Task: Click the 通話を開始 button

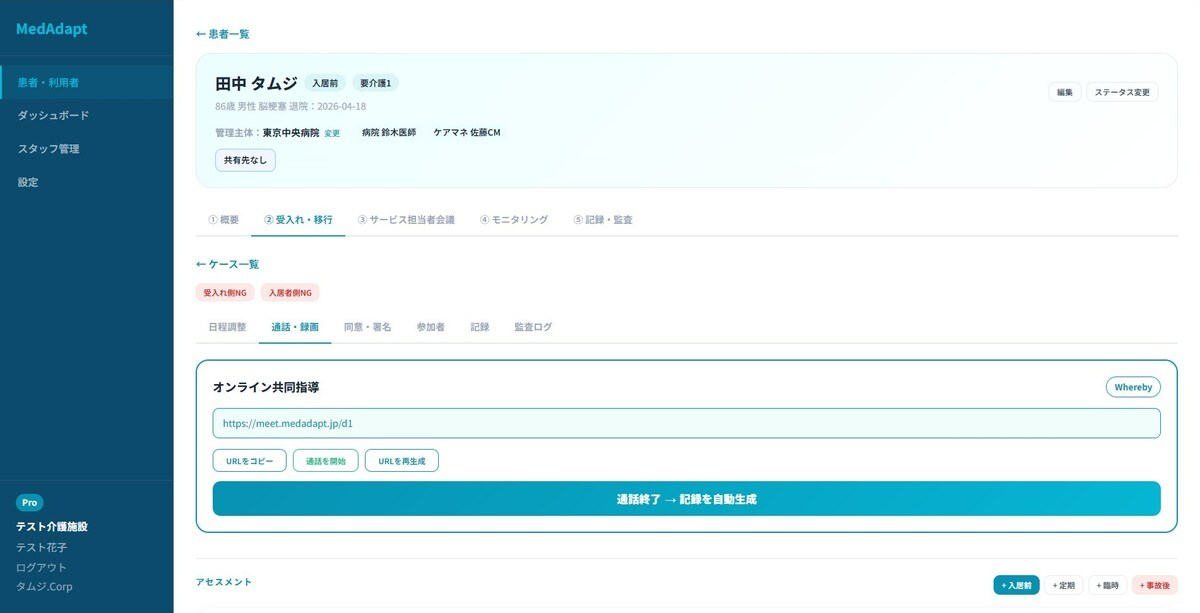Action: pyautogui.click(x=326, y=461)
